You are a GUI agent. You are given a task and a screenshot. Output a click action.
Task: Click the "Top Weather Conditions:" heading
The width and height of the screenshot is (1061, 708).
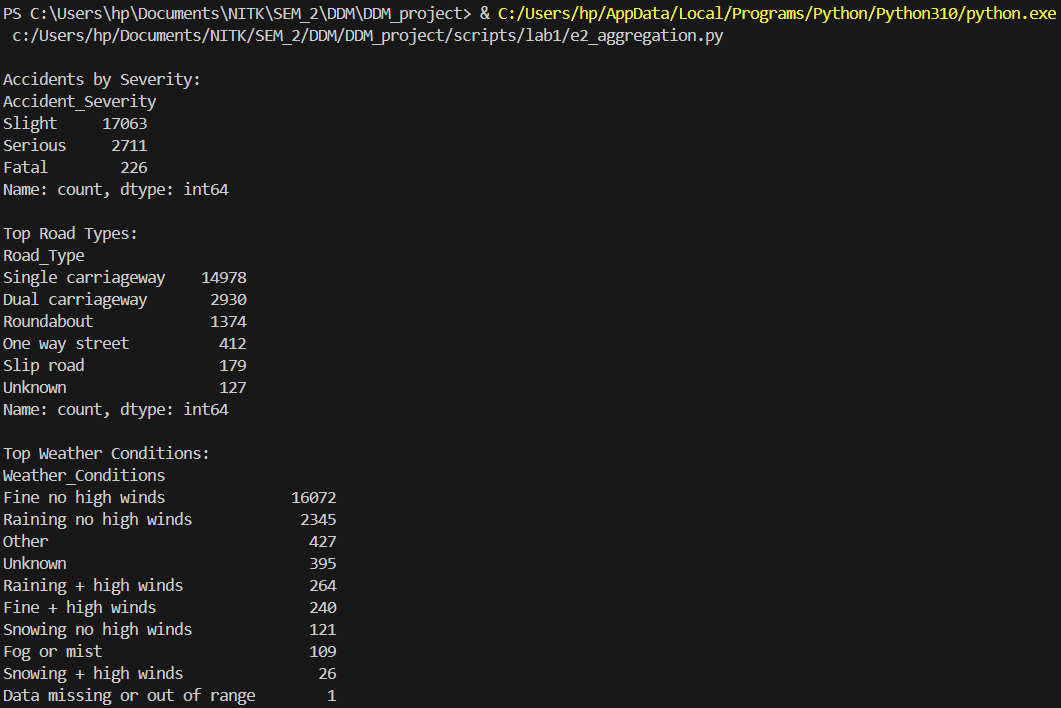[106, 453]
